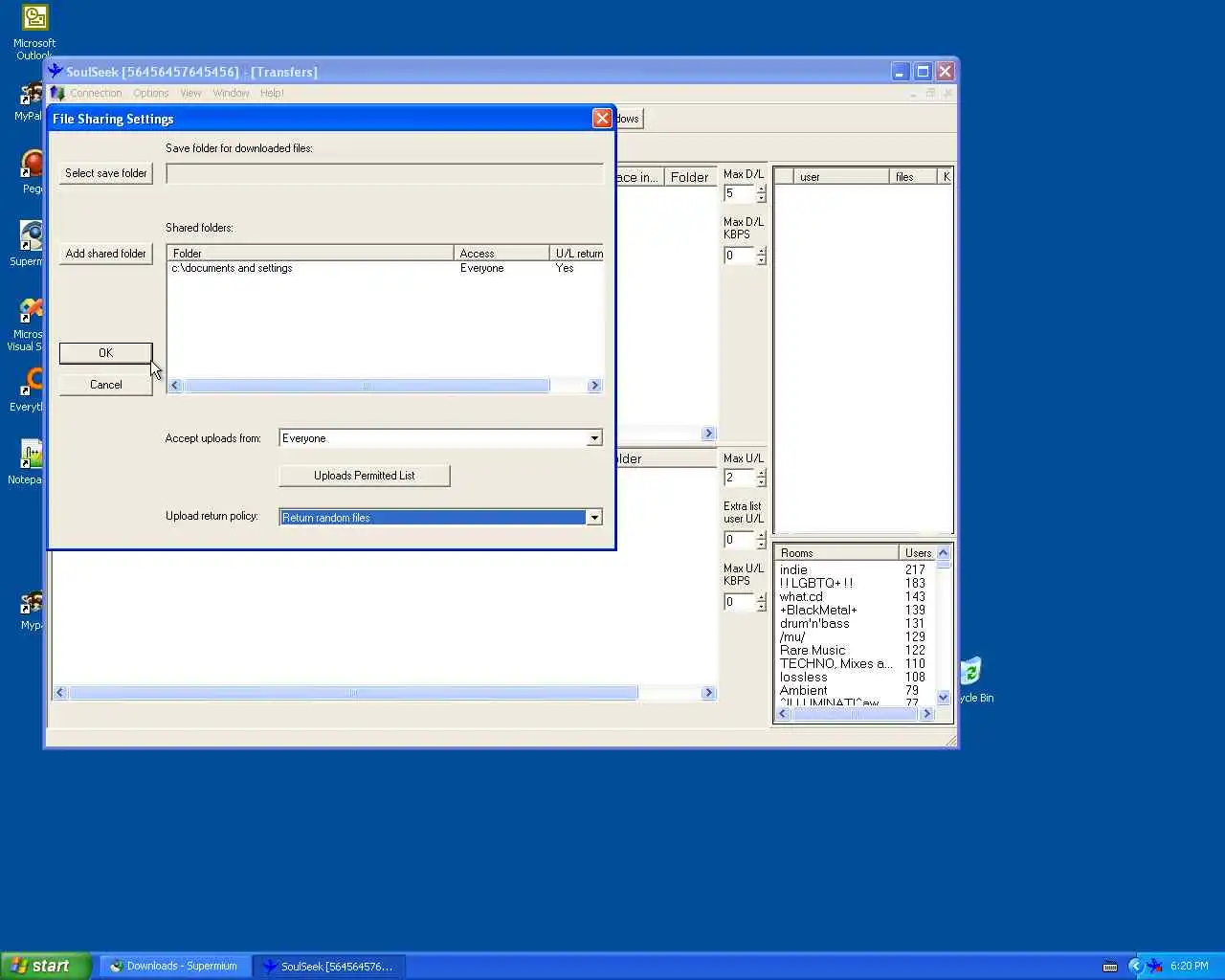Click the Recycle Bin desktop icon
This screenshot has width=1225, height=980.
click(974, 680)
